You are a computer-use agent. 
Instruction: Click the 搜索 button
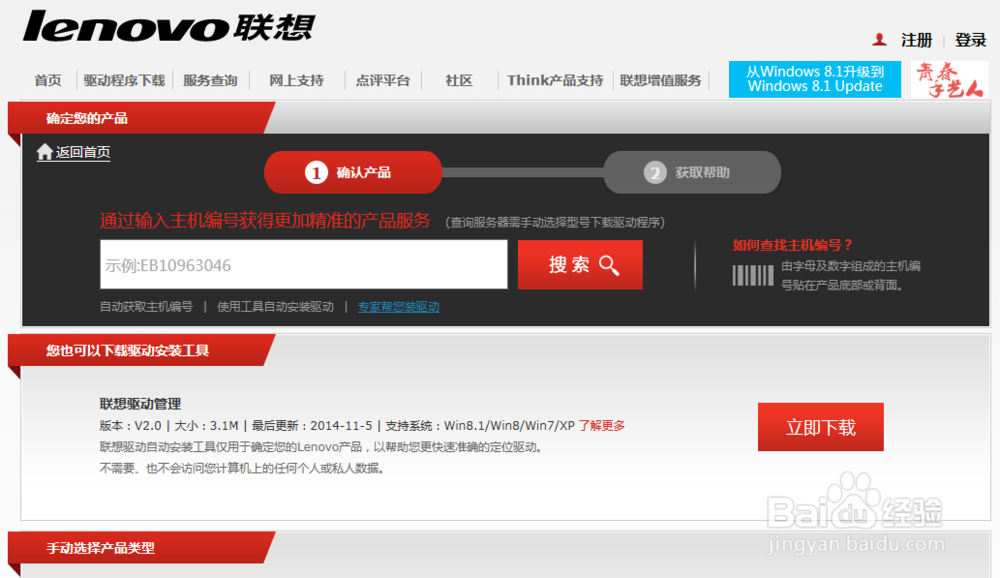[x=580, y=264]
